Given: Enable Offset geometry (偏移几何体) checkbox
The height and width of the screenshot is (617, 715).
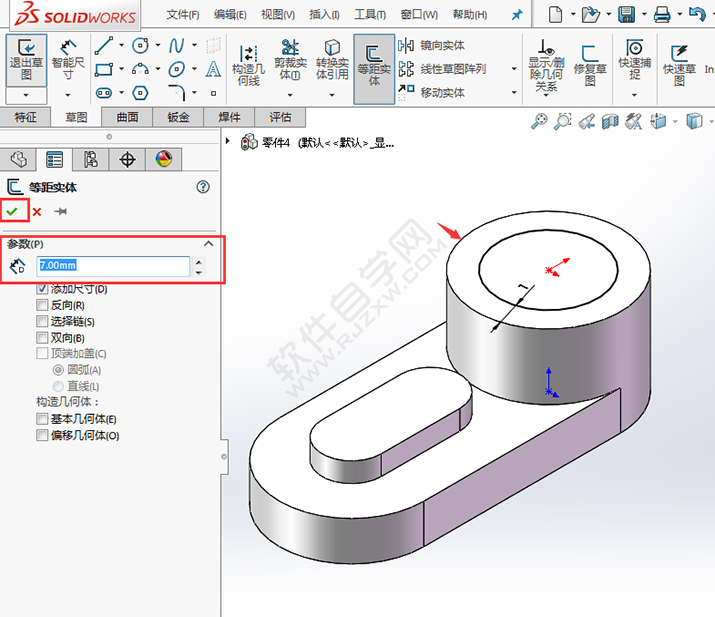Looking at the screenshot, I should (x=42, y=435).
